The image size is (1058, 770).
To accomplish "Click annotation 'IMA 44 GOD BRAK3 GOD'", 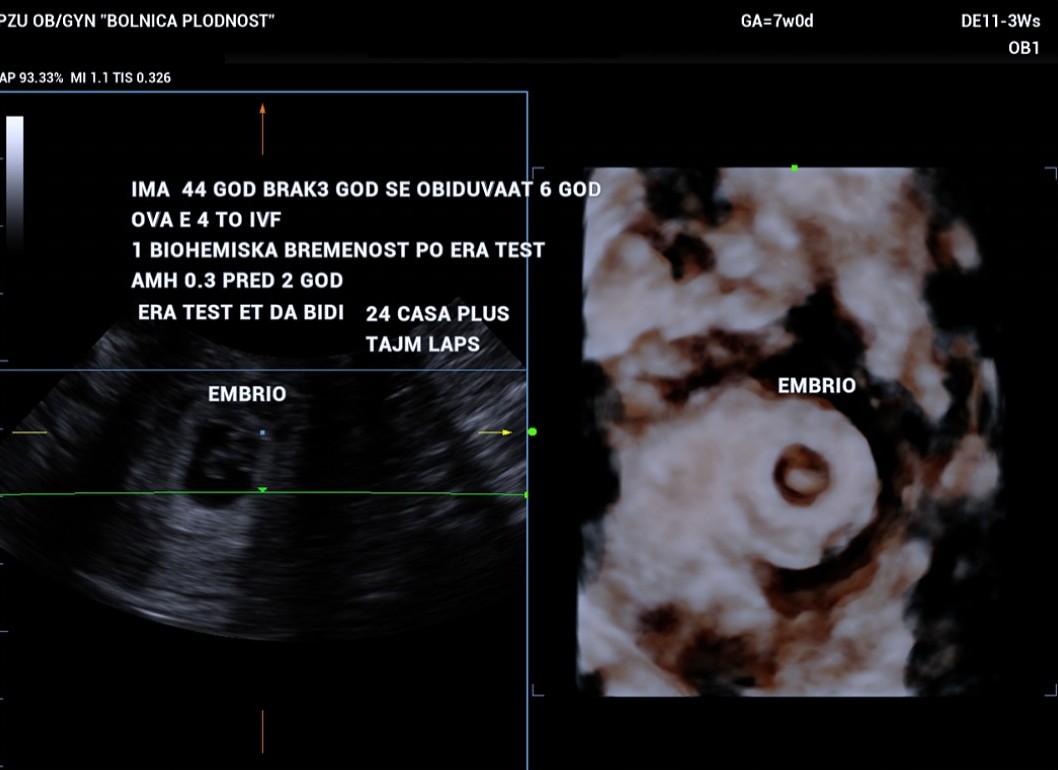I will point(254,190).
